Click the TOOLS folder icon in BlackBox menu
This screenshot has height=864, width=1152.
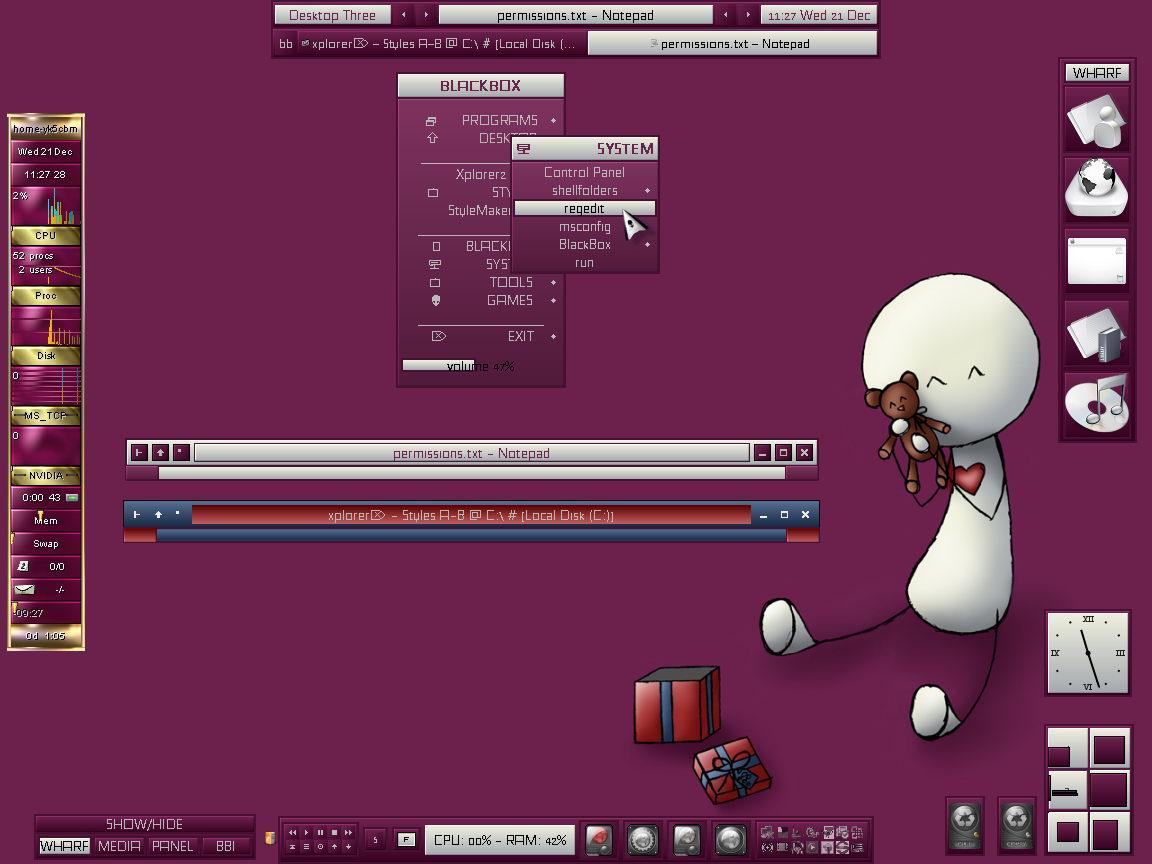click(x=435, y=282)
